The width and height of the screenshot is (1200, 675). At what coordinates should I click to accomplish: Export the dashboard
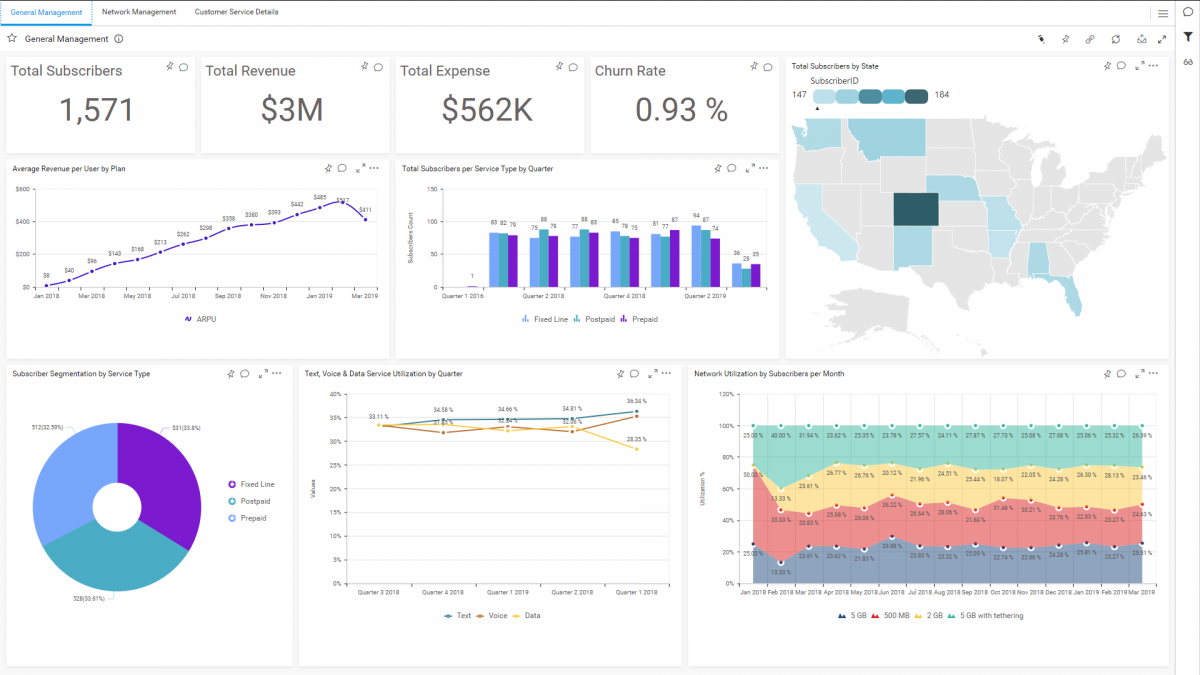click(1140, 41)
